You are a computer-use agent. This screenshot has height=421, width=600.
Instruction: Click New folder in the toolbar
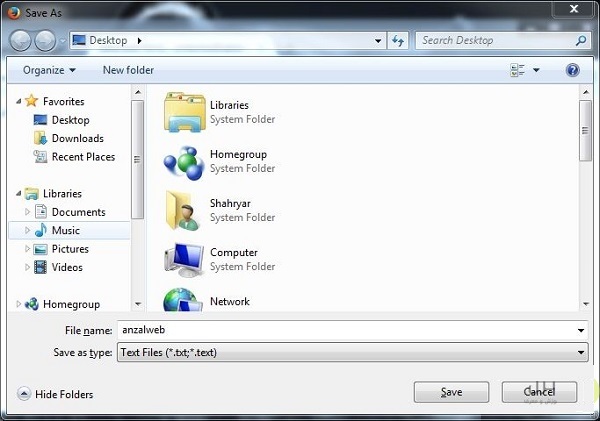128,70
